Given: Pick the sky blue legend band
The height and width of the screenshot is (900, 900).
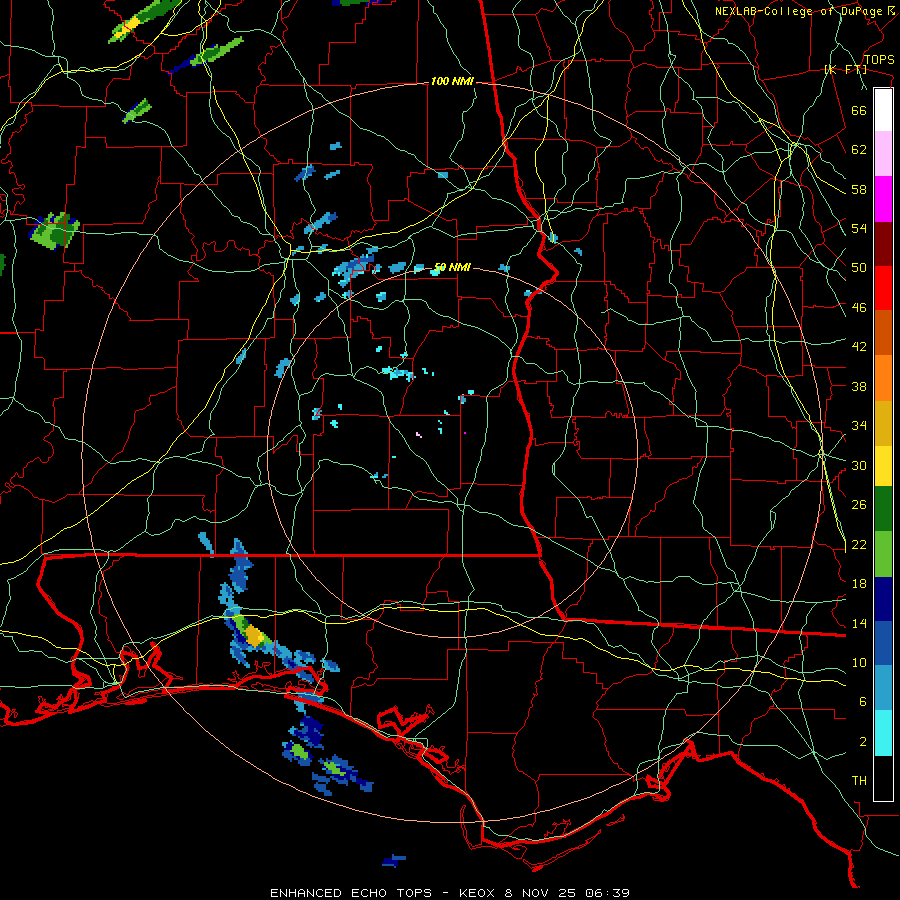Looking at the screenshot, I should click(883, 688).
